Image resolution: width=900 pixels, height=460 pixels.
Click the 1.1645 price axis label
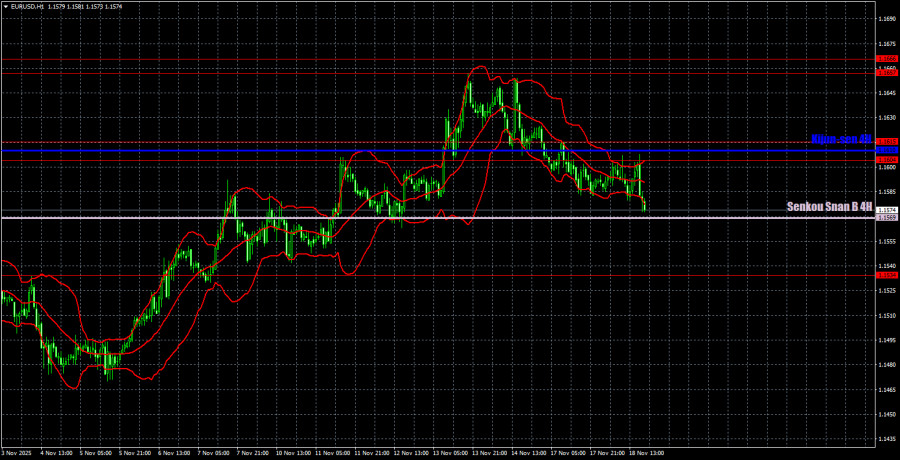pos(886,93)
